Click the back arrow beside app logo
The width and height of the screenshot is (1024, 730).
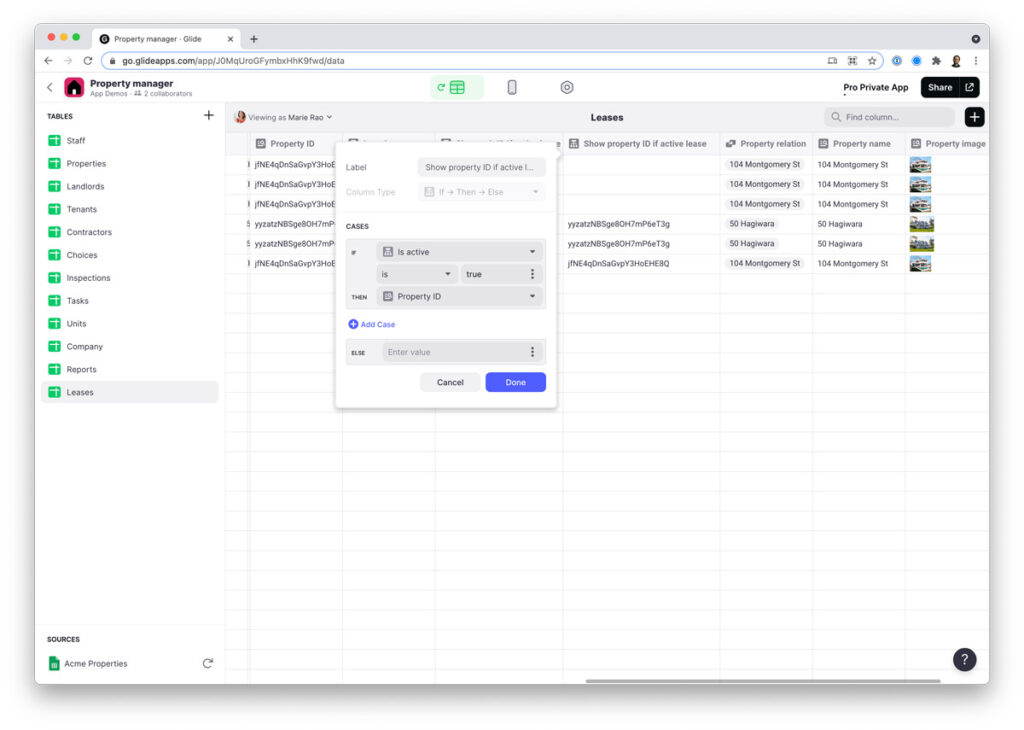click(50, 88)
